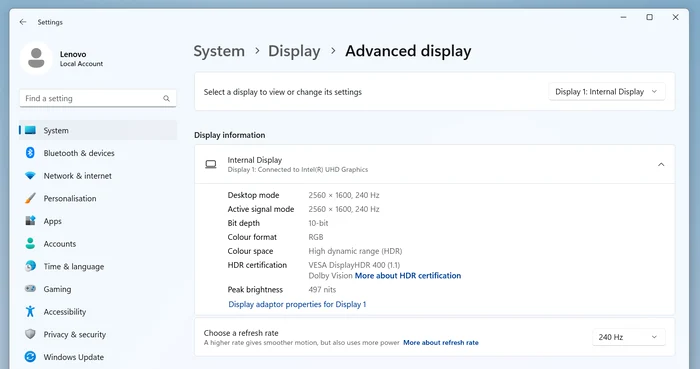Open More about refresh rate link
Image resolution: width=700 pixels, height=369 pixels.
441,343
